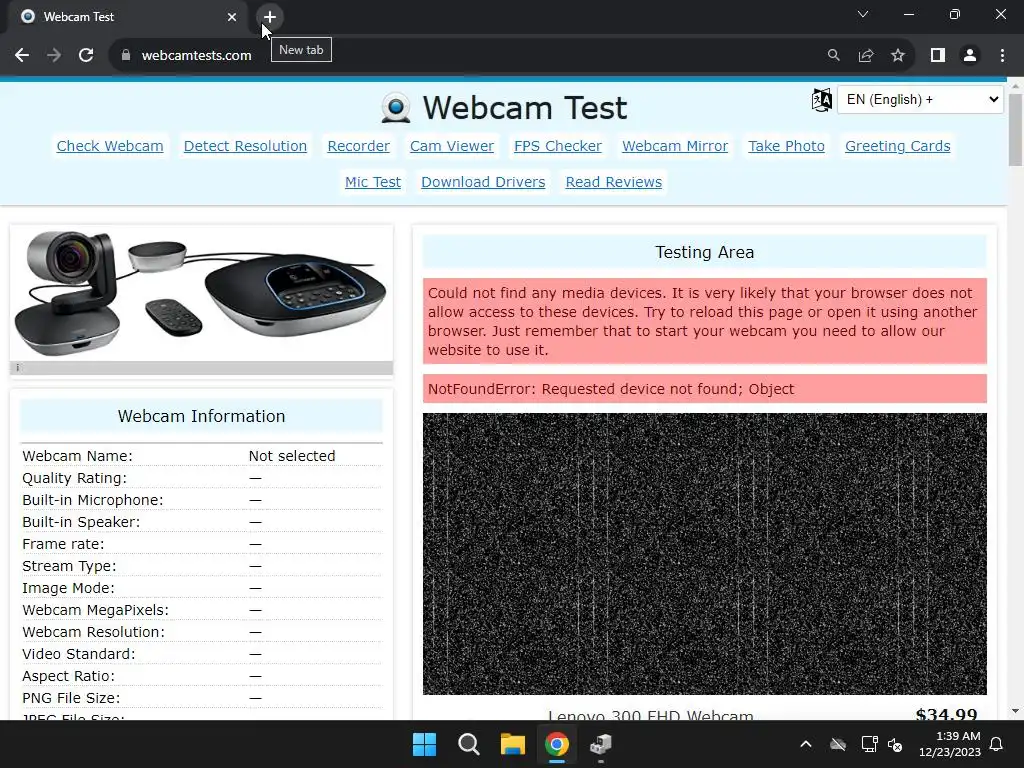
Task: Close the Webcam Test tab
Action: tap(232, 17)
